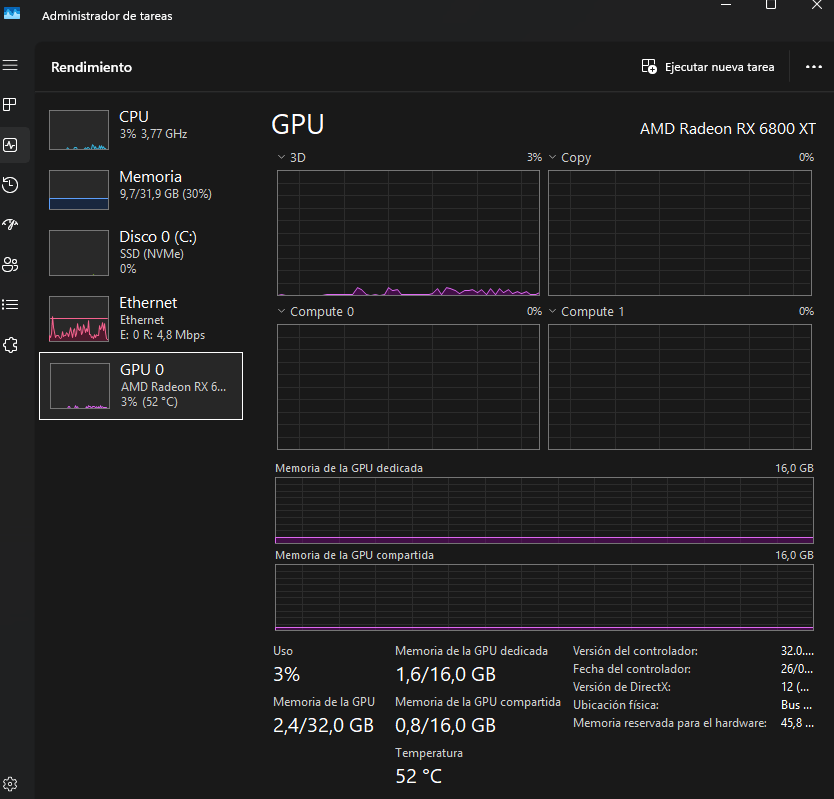Open the Details list icon

(x=10, y=304)
